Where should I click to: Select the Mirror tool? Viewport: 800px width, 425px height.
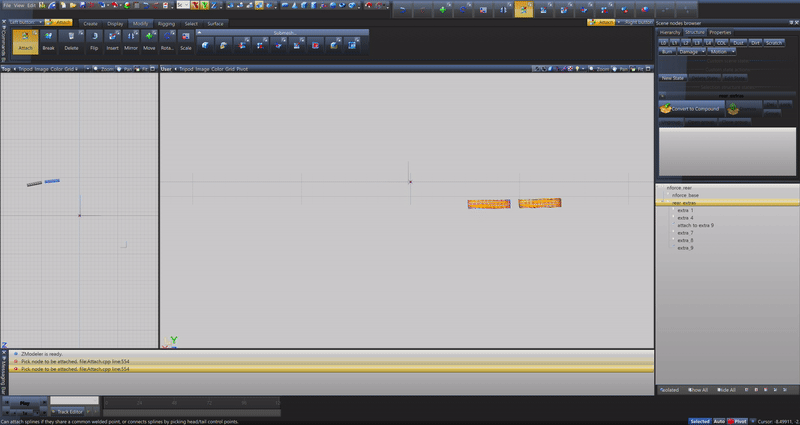coord(131,40)
